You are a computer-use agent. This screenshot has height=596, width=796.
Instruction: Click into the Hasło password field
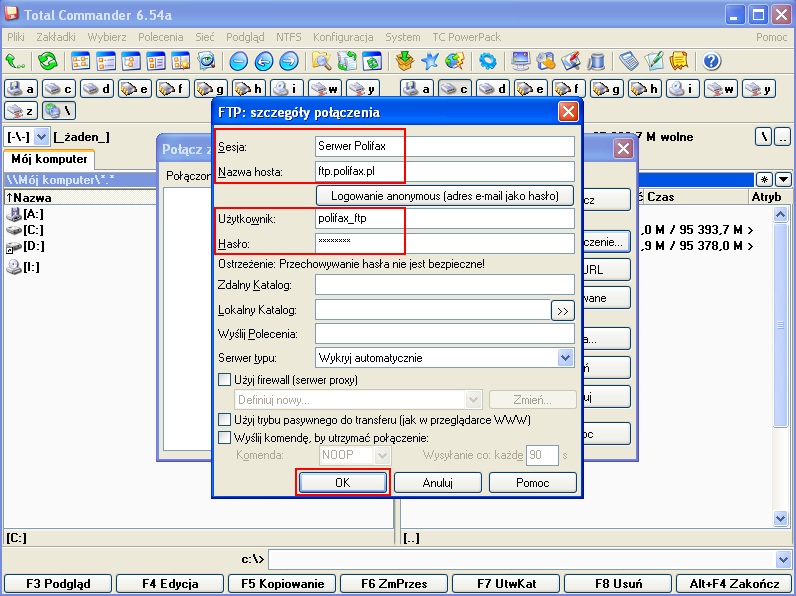tap(445, 243)
